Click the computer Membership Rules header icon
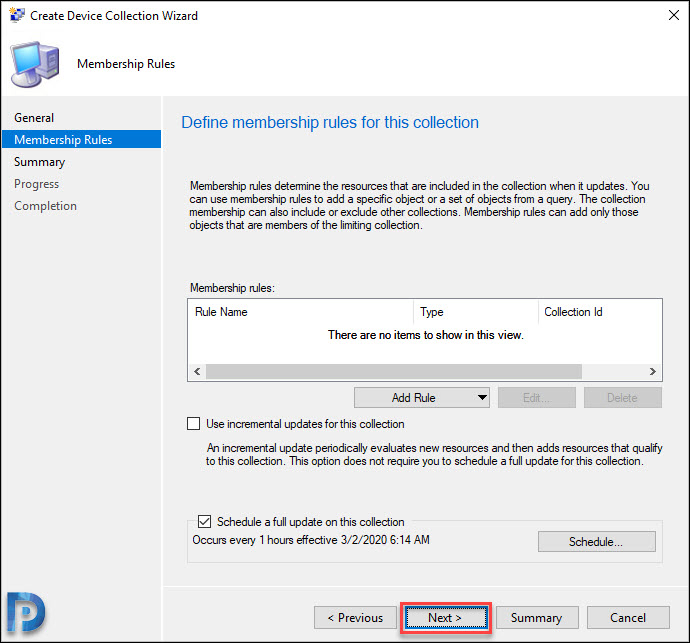The width and height of the screenshot is (690, 643). point(35,64)
